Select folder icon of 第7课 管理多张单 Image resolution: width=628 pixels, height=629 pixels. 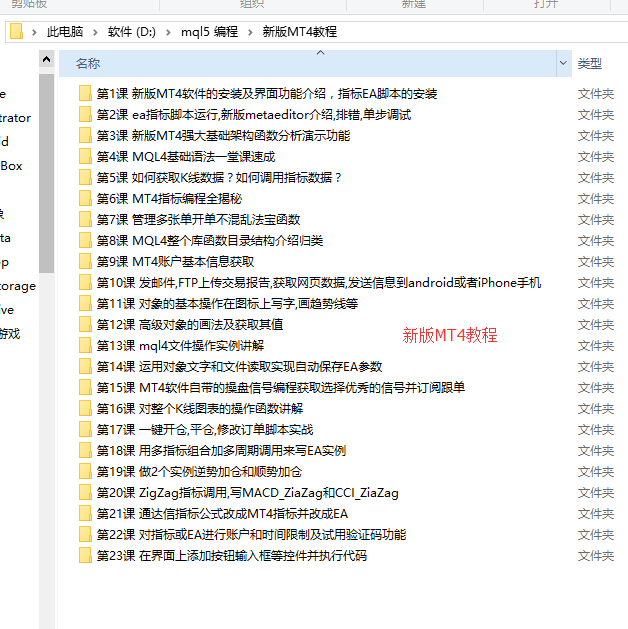[x=85, y=219]
